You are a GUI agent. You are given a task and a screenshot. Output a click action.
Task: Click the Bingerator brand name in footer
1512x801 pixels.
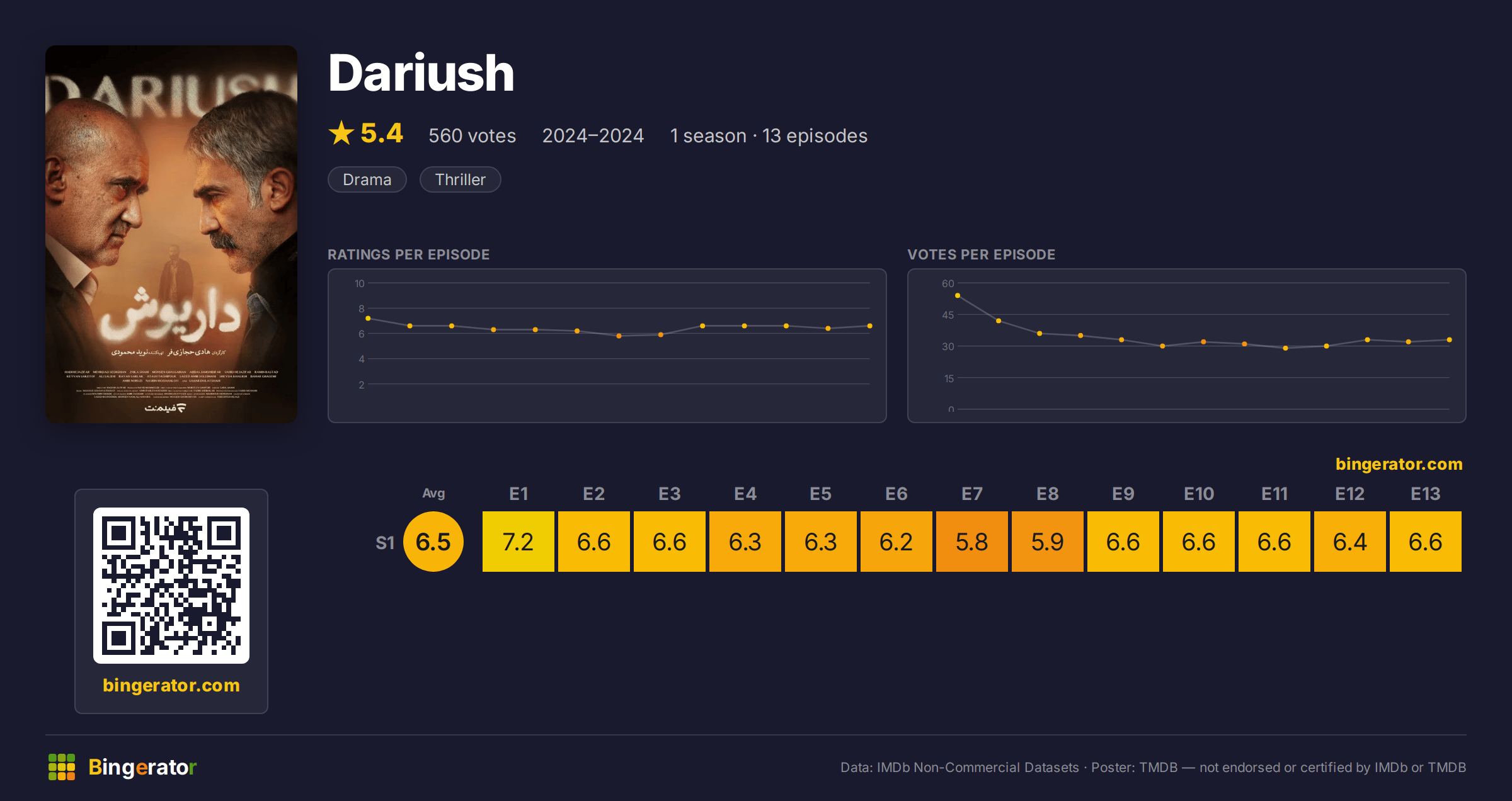tap(142, 767)
